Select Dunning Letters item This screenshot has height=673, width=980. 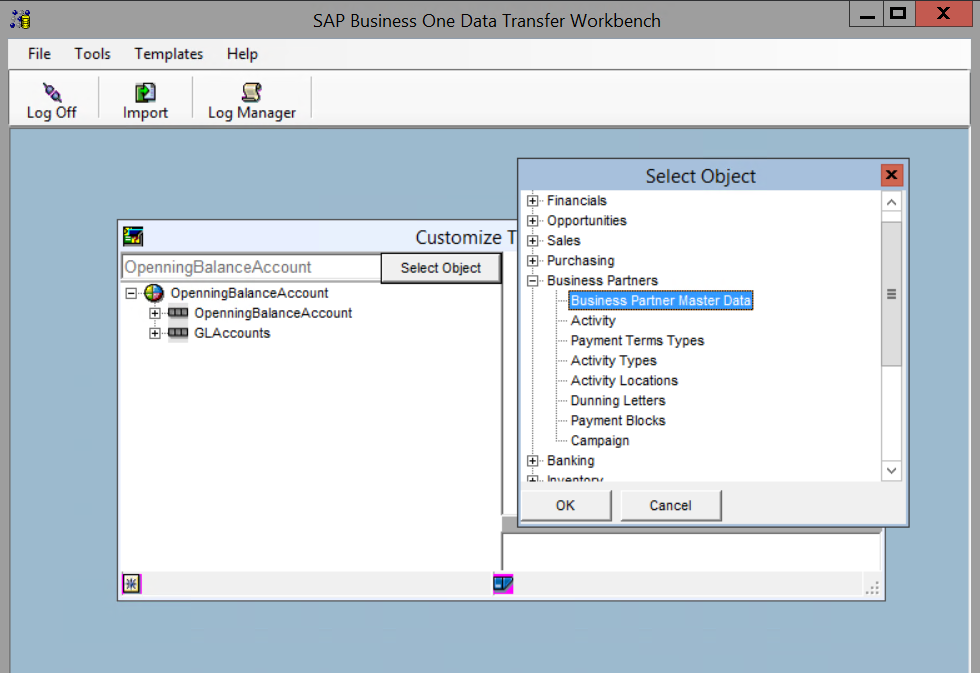click(618, 401)
